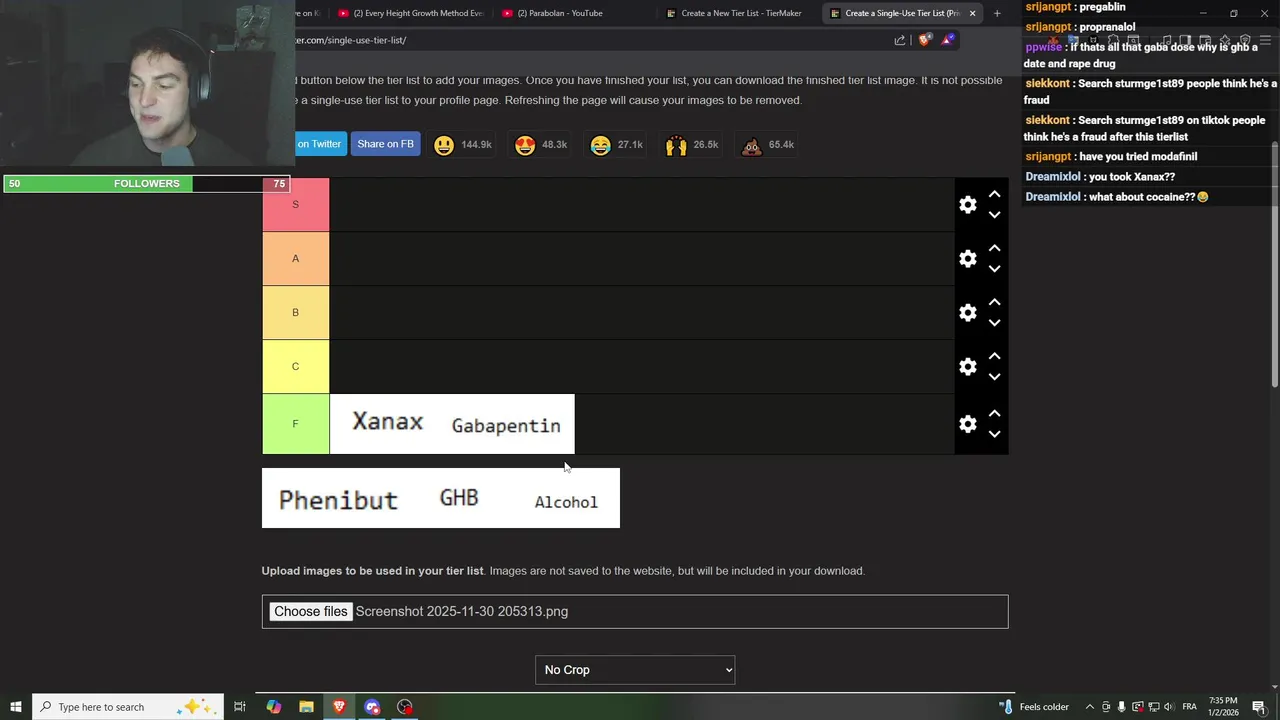Screen dimensions: 1280x720
Task: Click the uploaded file name Screenshot 2025-11-30 205313.png
Action: point(462,612)
